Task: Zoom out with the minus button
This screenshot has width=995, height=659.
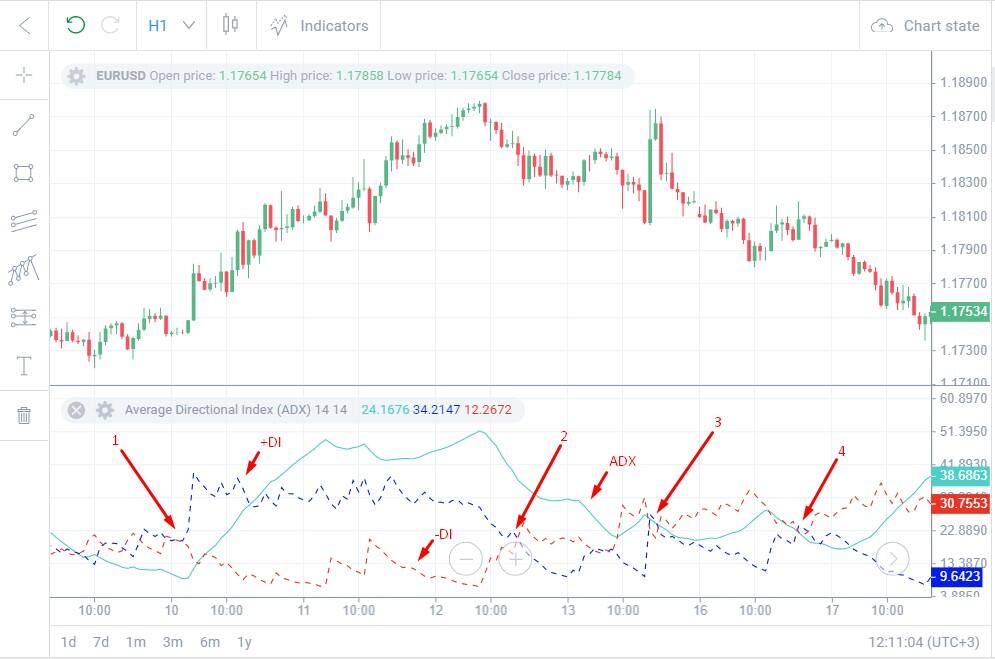Action: (x=466, y=559)
